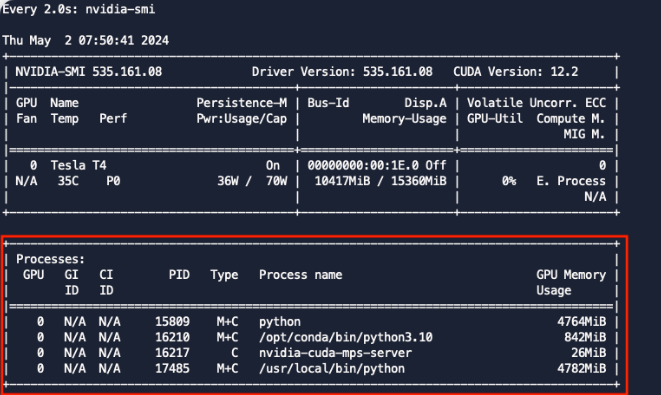Viewport: 661px width, 395px height.
Task: Click the 'python' process name
Action: [280, 322]
